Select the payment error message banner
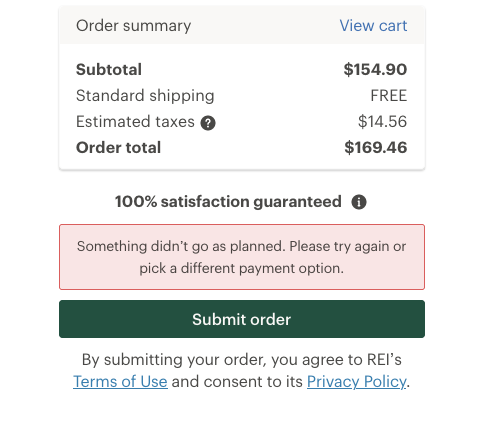This screenshot has height=434, width=498. click(242, 257)
